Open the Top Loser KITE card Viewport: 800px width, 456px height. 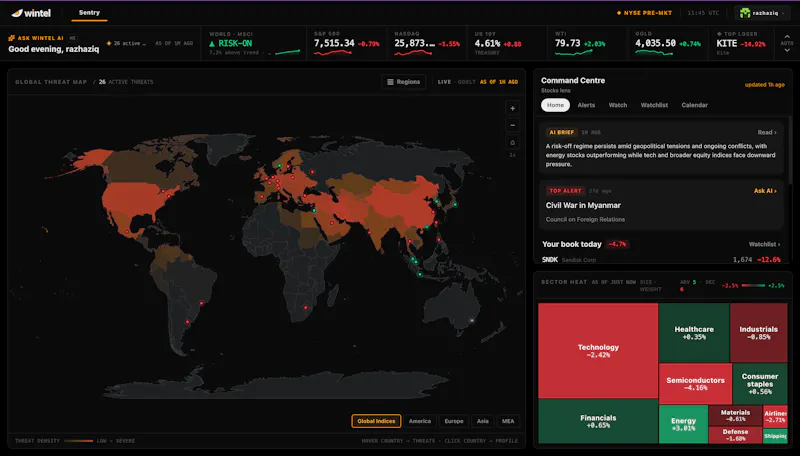coord(741,43)
